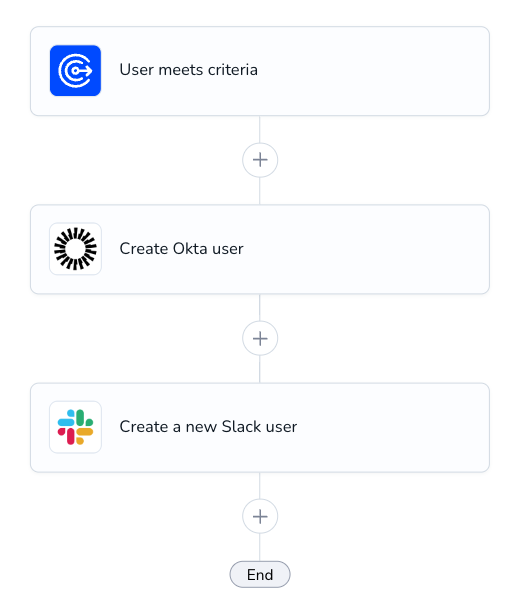Click the connector line entering the Slack step
The width and height of the screenshot is (511, 616).
click(x=260, y=369)
